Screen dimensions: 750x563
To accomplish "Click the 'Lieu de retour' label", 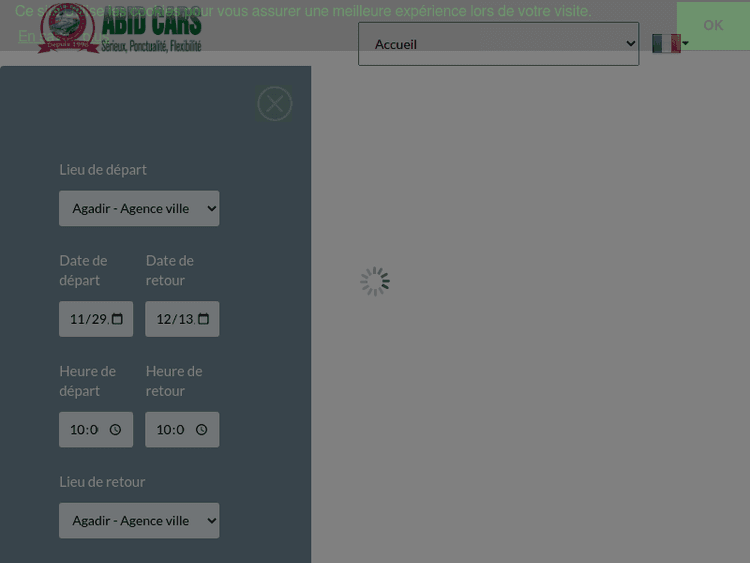I will (102, 482).
